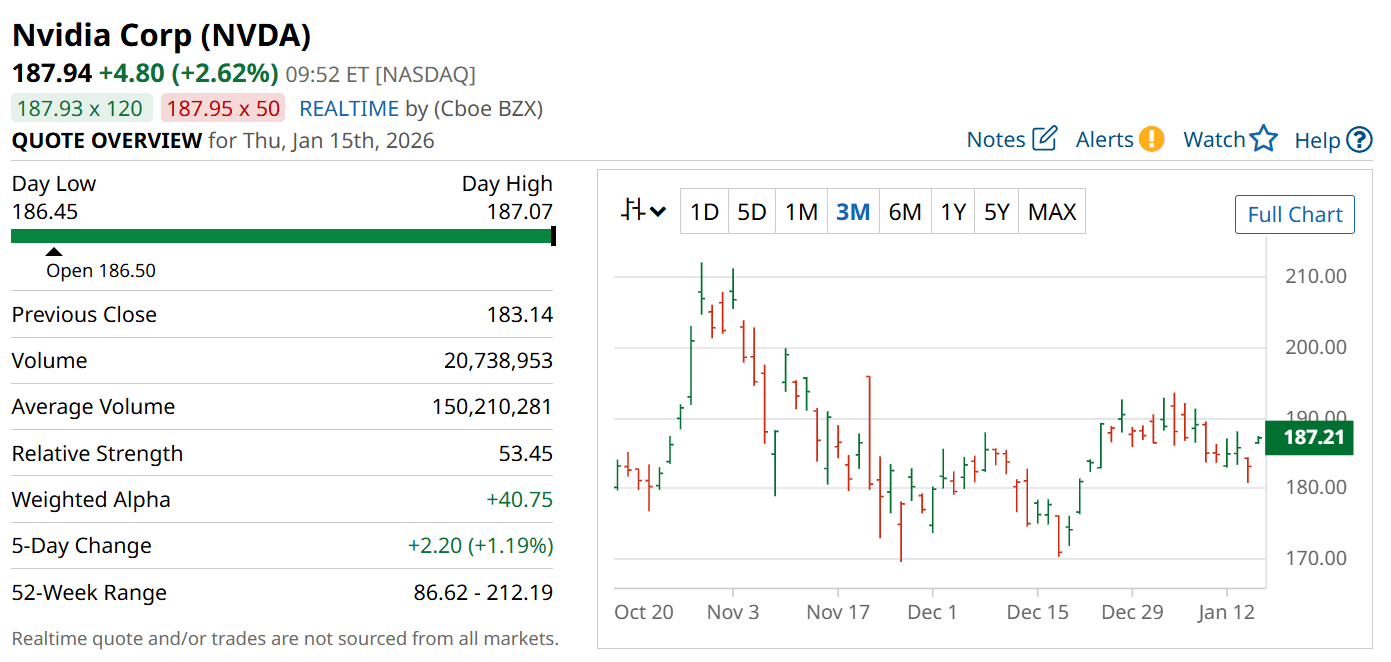This screenshot has height=662, width=1391.
Task: Click the Alerts exclamation icon
Action: point(1152,139)
